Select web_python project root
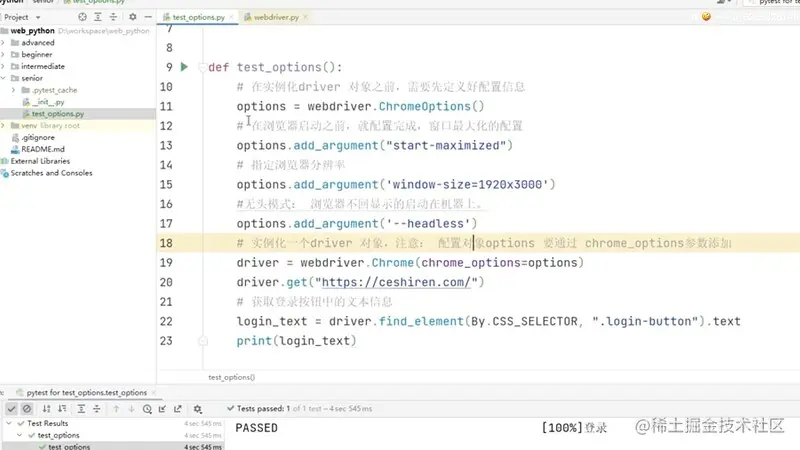The image size is (800, 450). [x=32, y=31]
